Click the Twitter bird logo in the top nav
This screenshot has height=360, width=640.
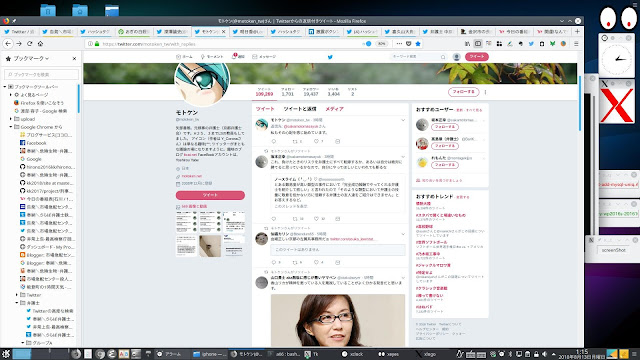[330, 57]
